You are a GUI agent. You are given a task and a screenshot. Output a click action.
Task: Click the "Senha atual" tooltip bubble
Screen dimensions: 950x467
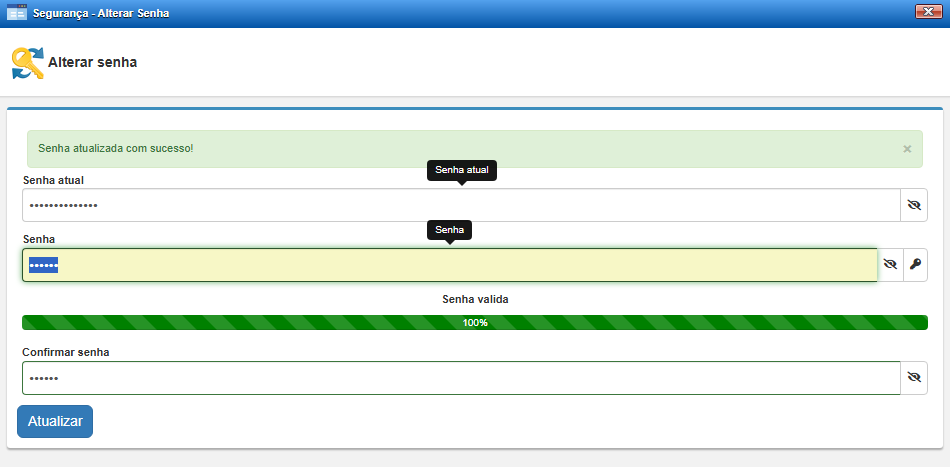[462, 170]
